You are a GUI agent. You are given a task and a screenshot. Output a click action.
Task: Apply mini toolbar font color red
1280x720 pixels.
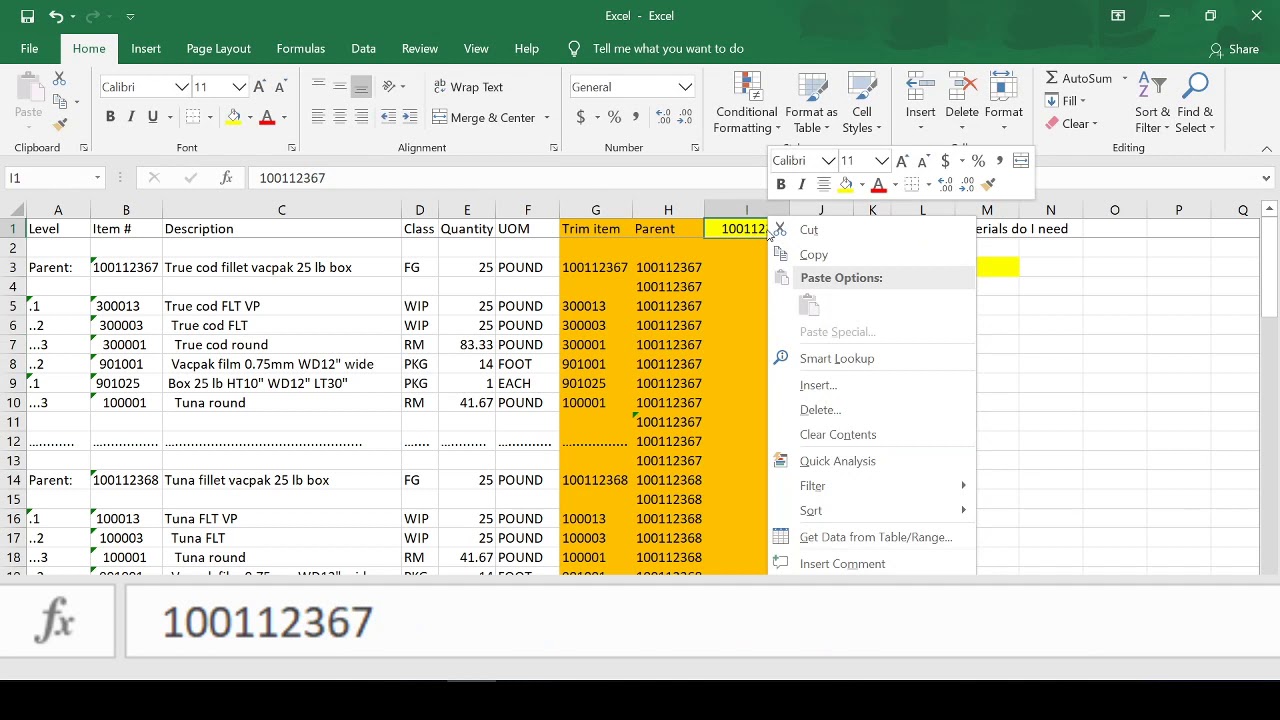click(878, 184)
